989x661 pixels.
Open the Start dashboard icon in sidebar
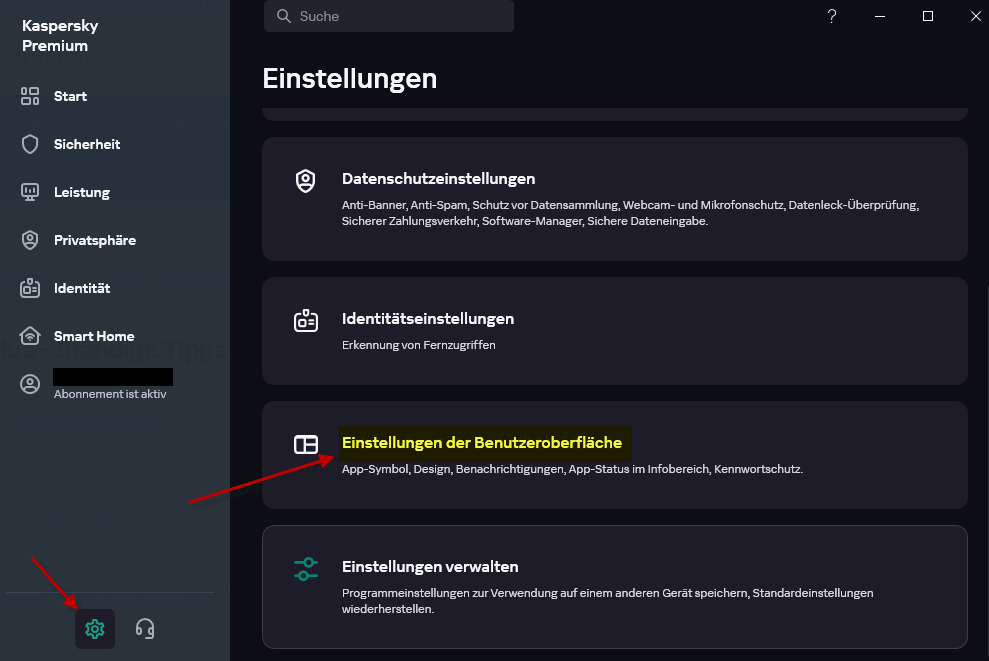[30, 96]
